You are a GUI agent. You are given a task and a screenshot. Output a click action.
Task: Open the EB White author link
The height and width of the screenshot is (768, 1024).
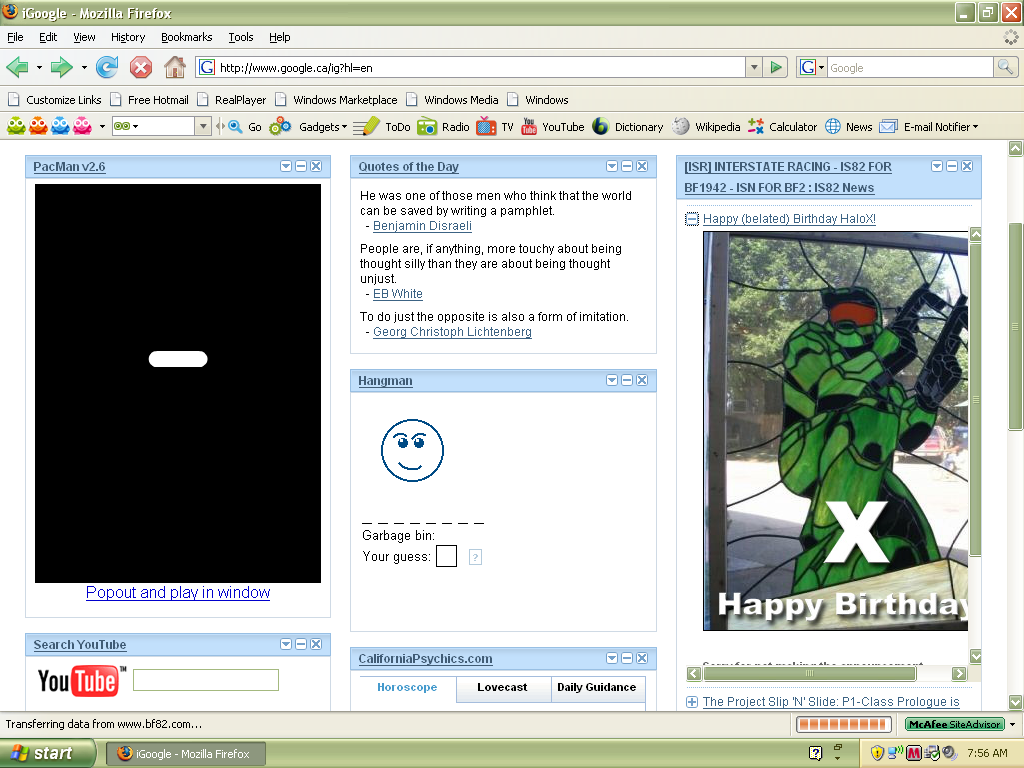(x=398, y=294)
